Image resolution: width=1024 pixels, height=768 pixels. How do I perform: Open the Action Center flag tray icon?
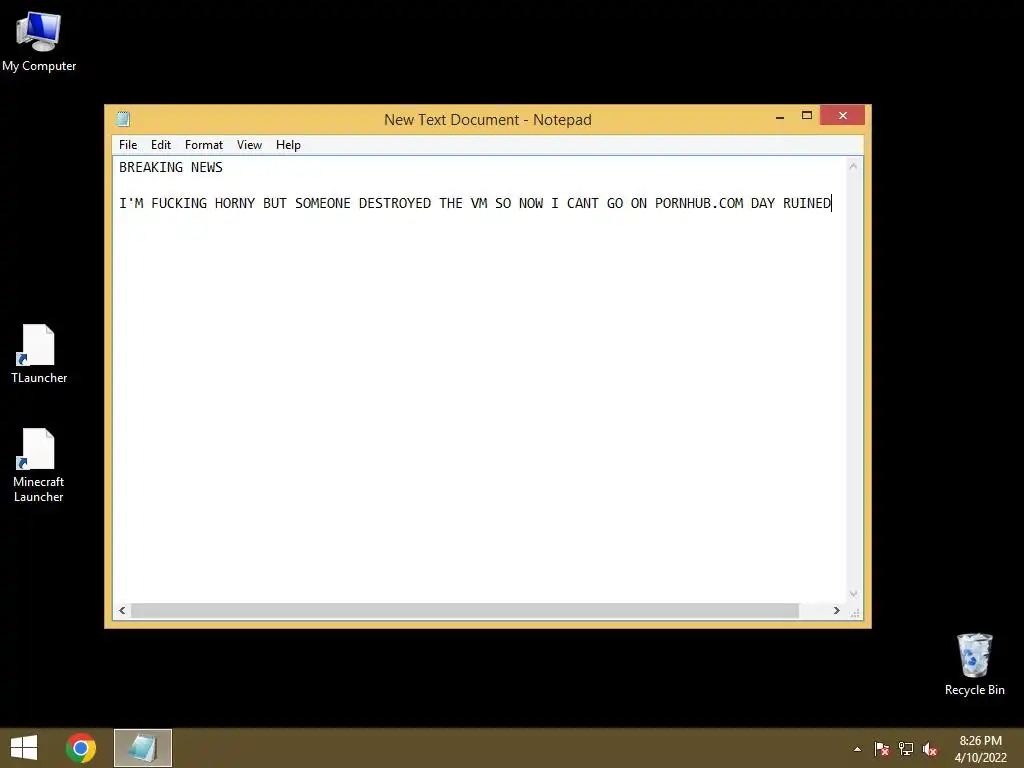(x=882, y=748)
